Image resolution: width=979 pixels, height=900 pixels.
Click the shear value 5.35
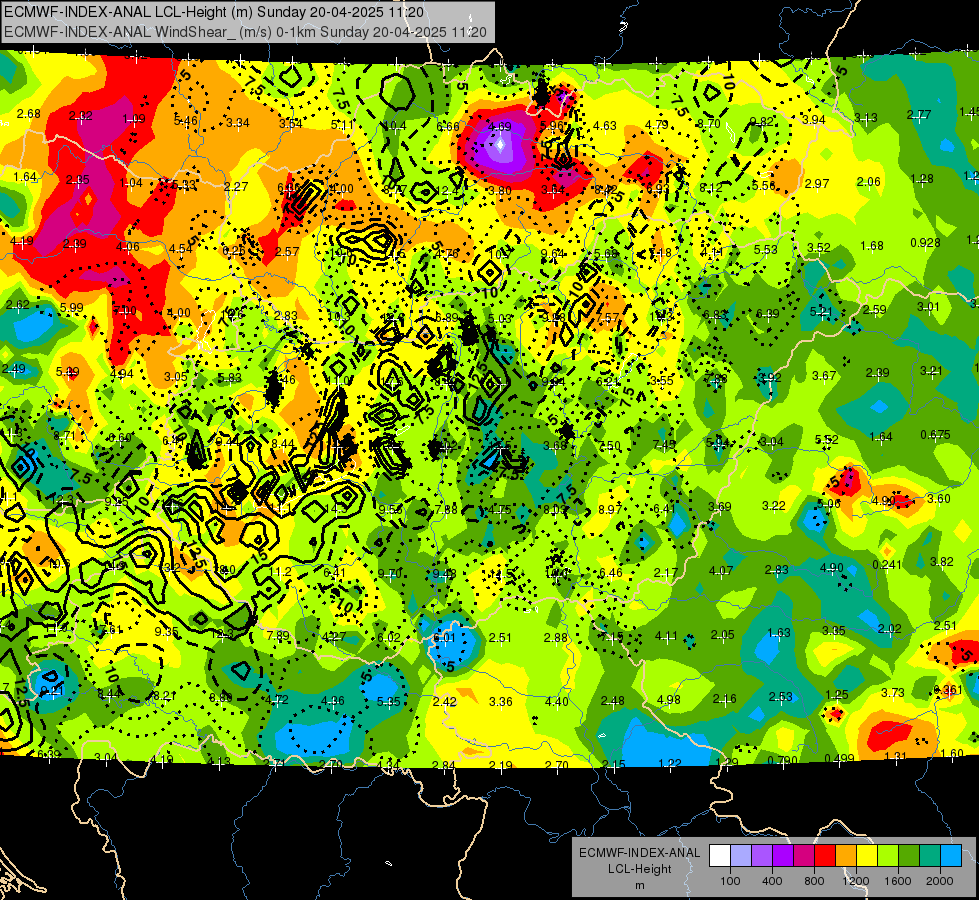(388, 702)
